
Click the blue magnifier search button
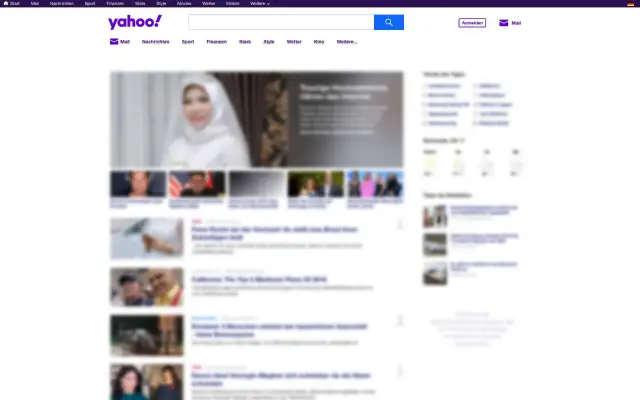(389, 22)
